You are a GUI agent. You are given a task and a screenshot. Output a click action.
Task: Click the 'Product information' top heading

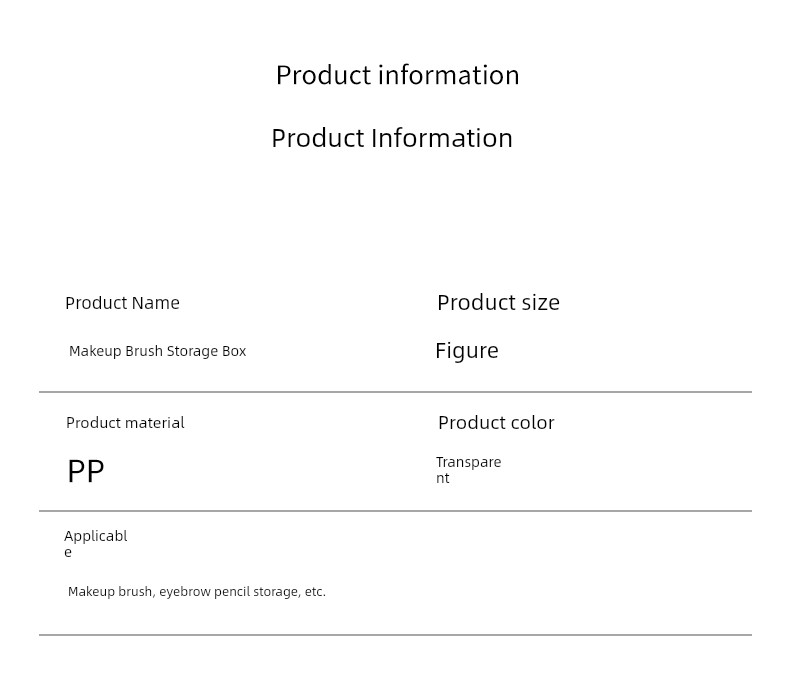(x=398, y=76)
